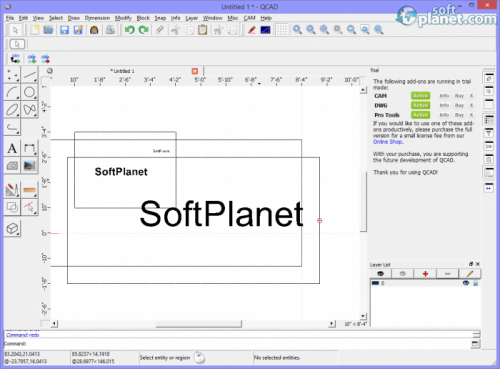Undo the last action
This screenshot has height=369, width=500.
[129, 30]
